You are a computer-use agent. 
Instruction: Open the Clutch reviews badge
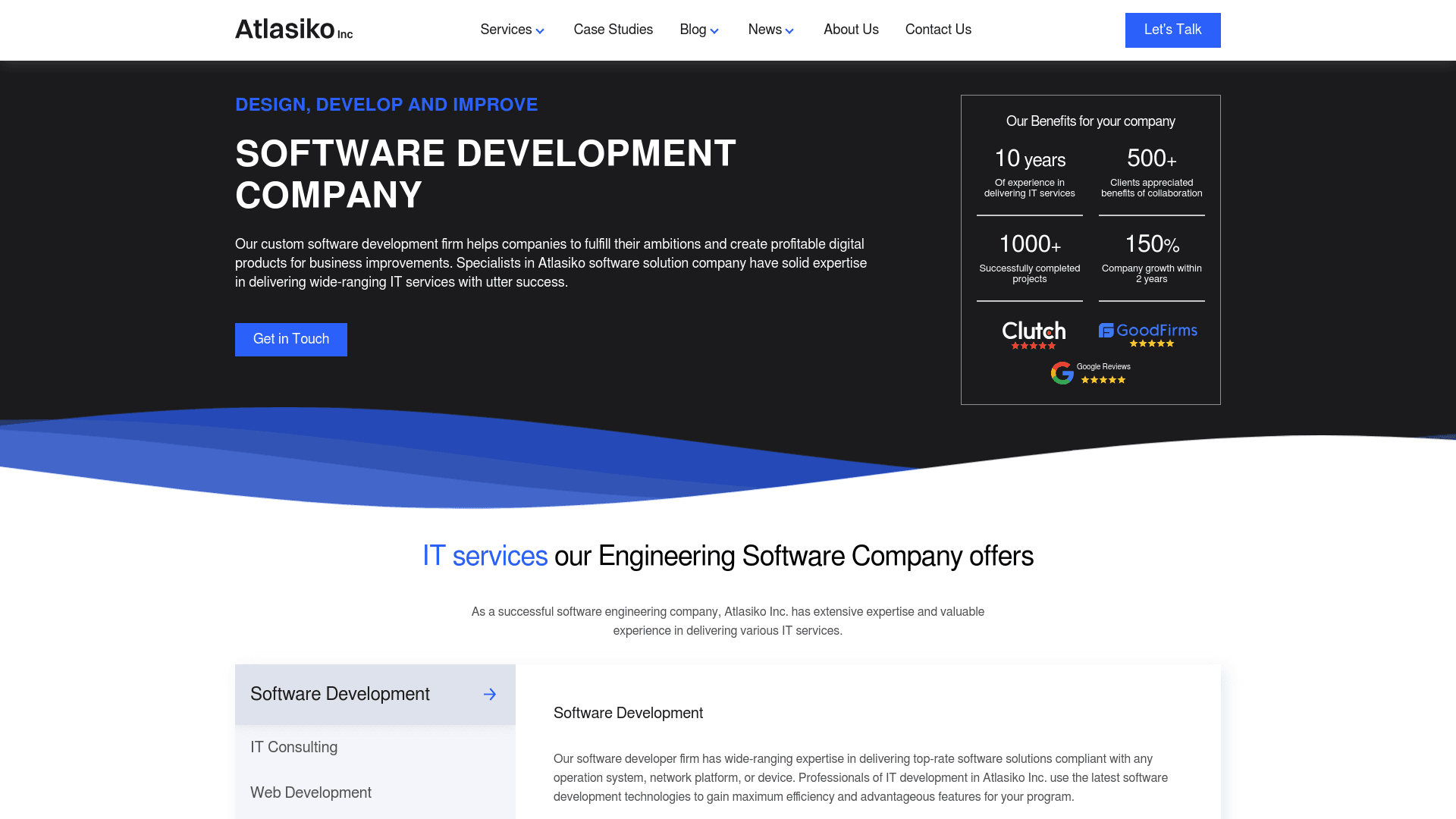pos(1033,331)
